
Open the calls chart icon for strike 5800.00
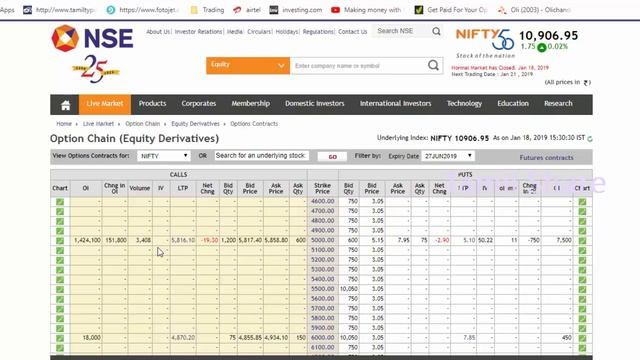tap(60, 318)
